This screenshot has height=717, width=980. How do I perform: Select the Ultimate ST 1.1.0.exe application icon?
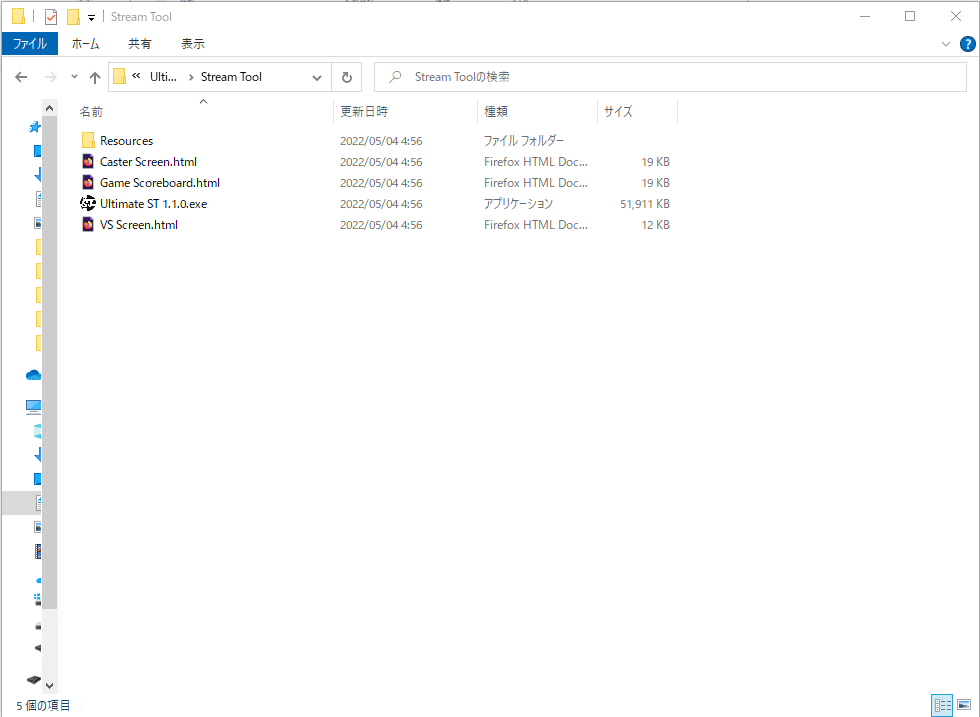coord(88,204)
